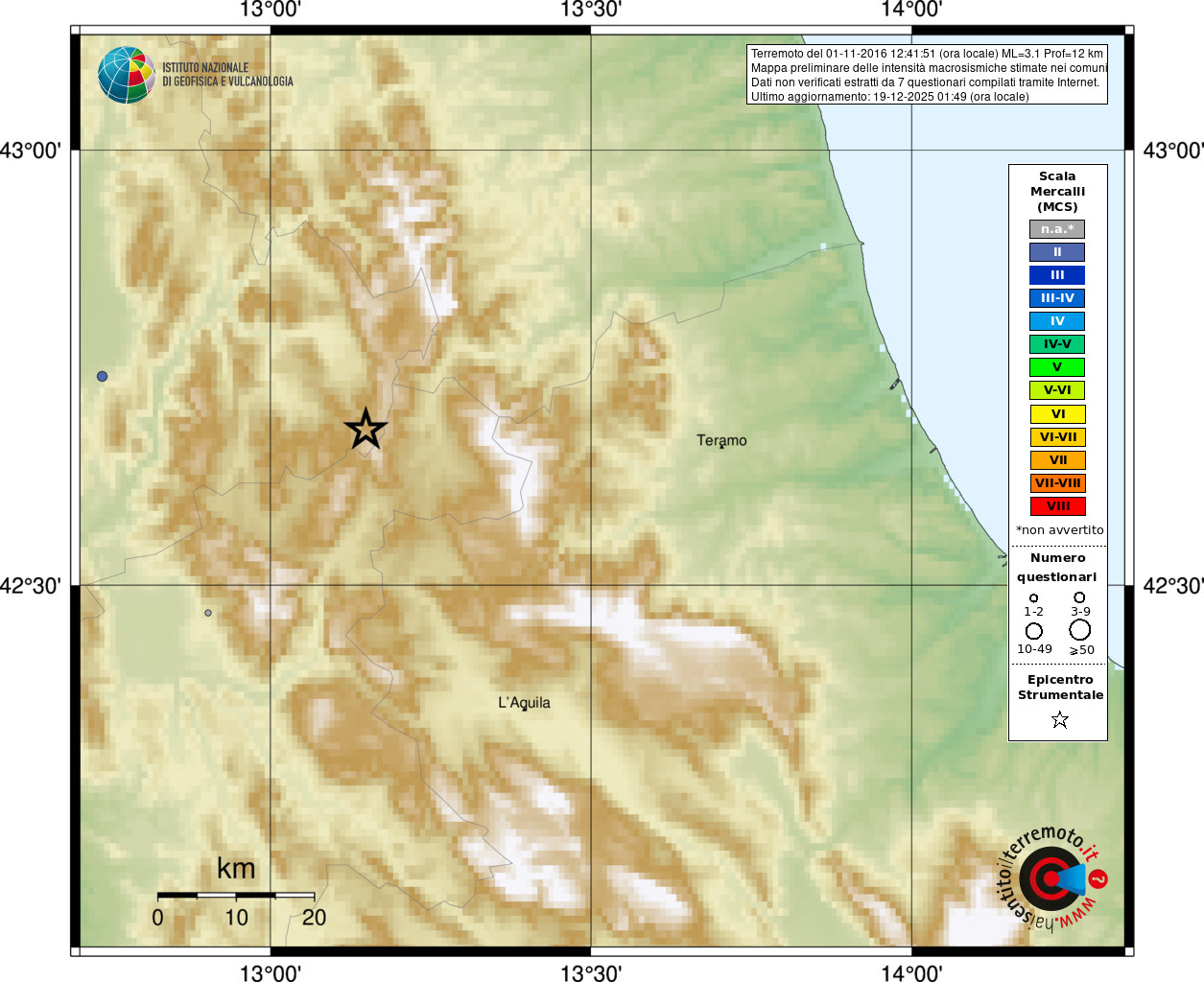
Task: Click the V bright-green legend swatch
Action: click(1057, 367)
